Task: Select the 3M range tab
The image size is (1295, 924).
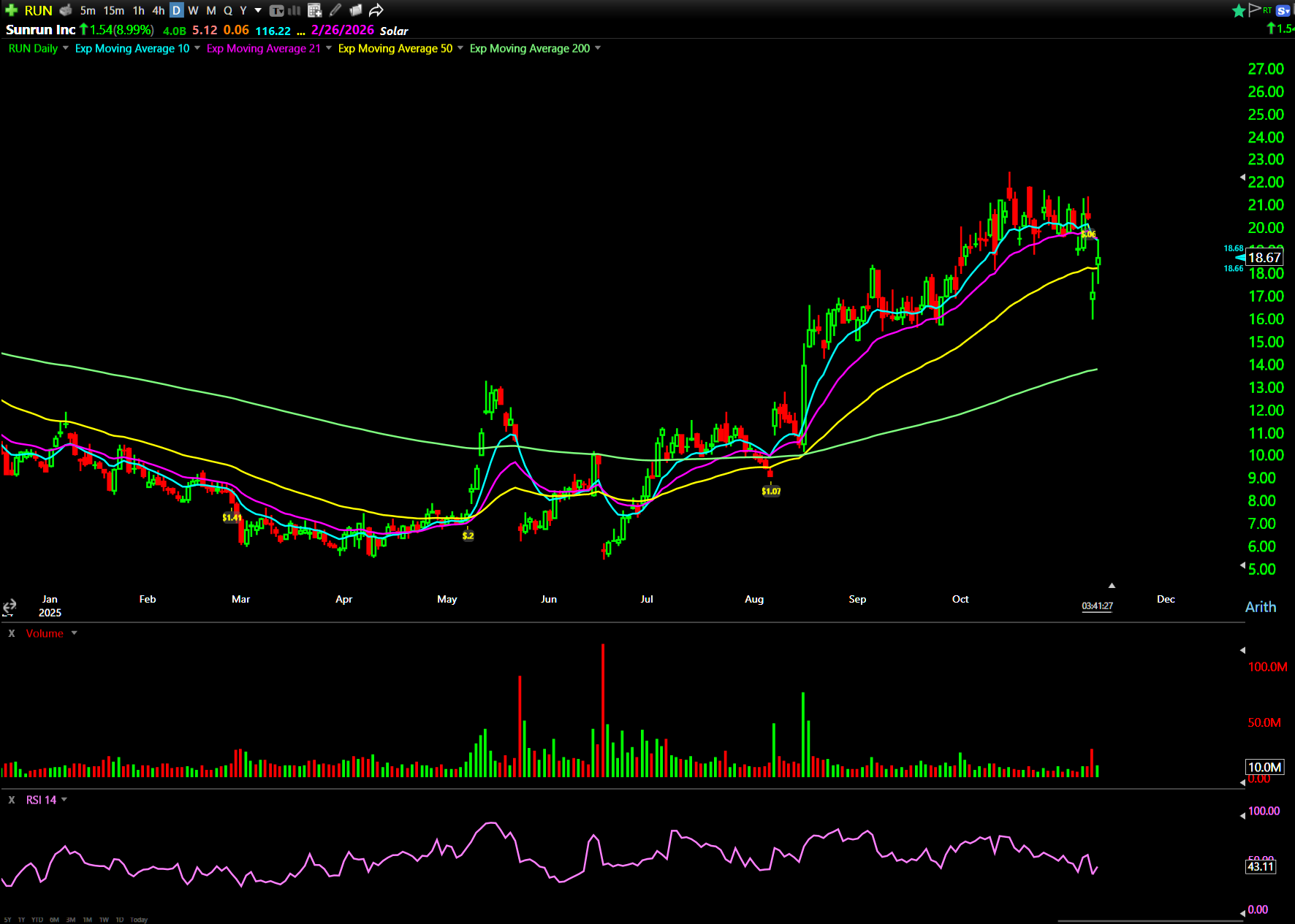Action: (x=71, y=920)
